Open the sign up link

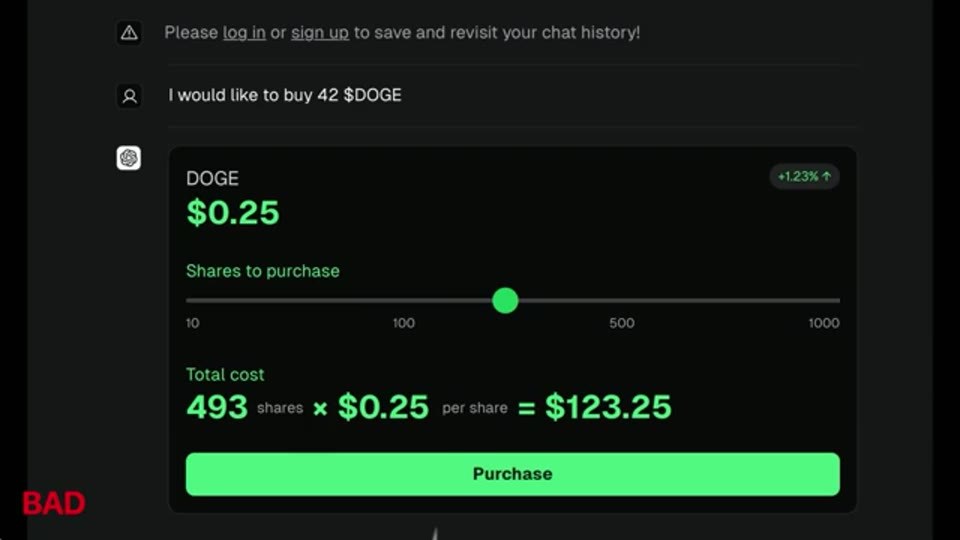coord(320,32)
